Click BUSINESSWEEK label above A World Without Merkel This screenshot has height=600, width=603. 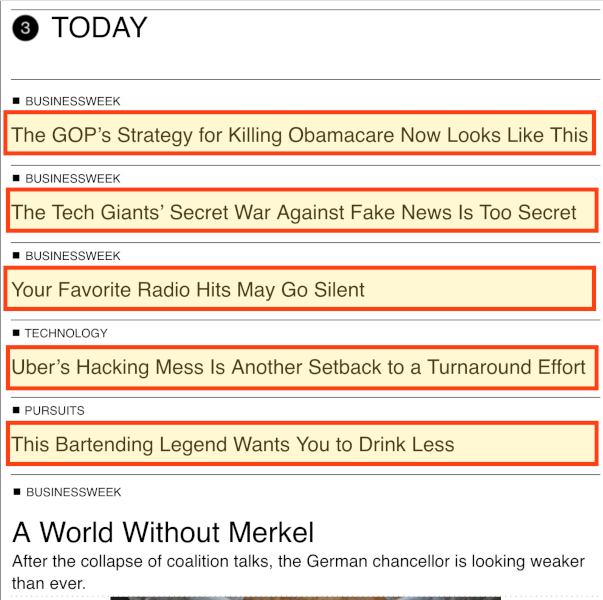[x=74, y=492]
